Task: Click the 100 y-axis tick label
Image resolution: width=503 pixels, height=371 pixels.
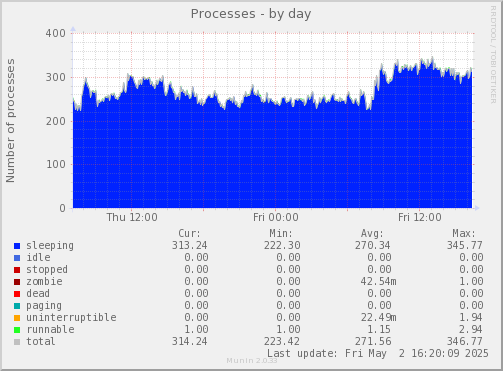Action: (56, 164)
